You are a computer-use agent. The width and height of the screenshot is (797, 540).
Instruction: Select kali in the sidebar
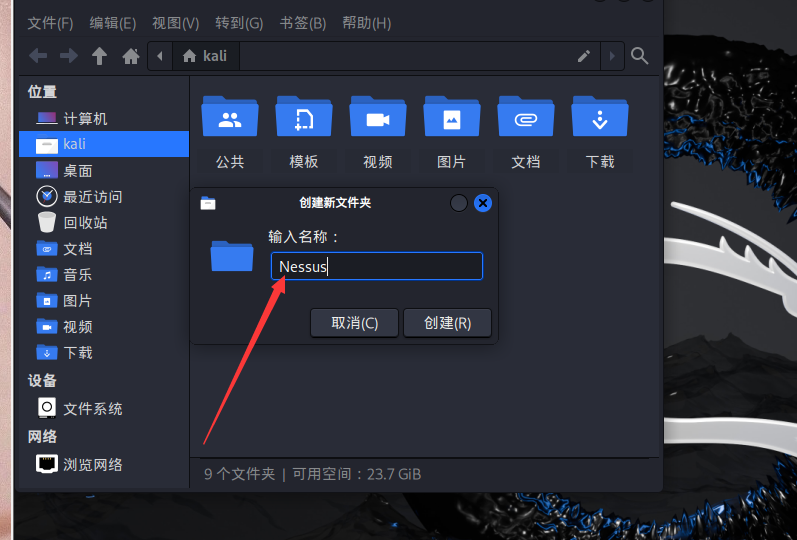click(104, 144)
